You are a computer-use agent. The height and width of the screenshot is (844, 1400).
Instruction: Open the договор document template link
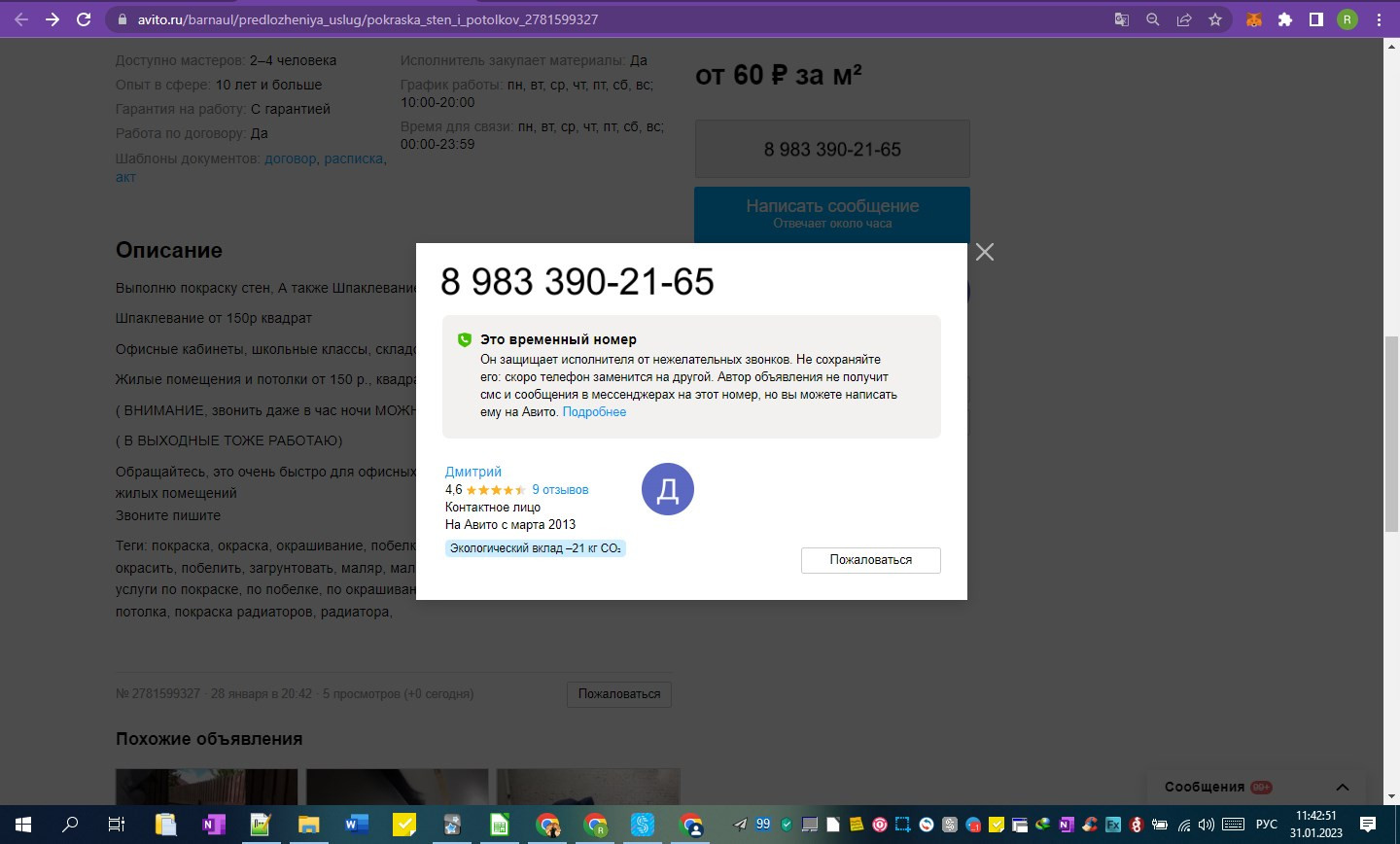pyautogui.click(x=291, y=158)
